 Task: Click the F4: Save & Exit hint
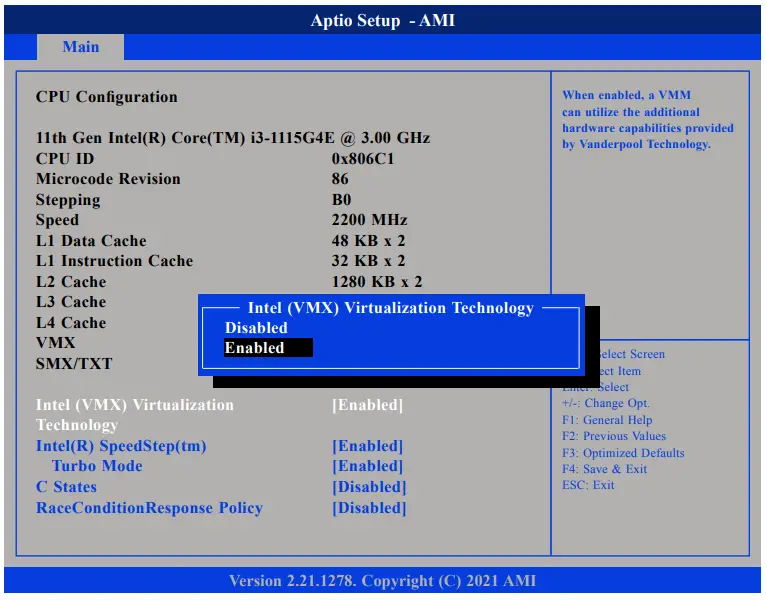[605, 469]
